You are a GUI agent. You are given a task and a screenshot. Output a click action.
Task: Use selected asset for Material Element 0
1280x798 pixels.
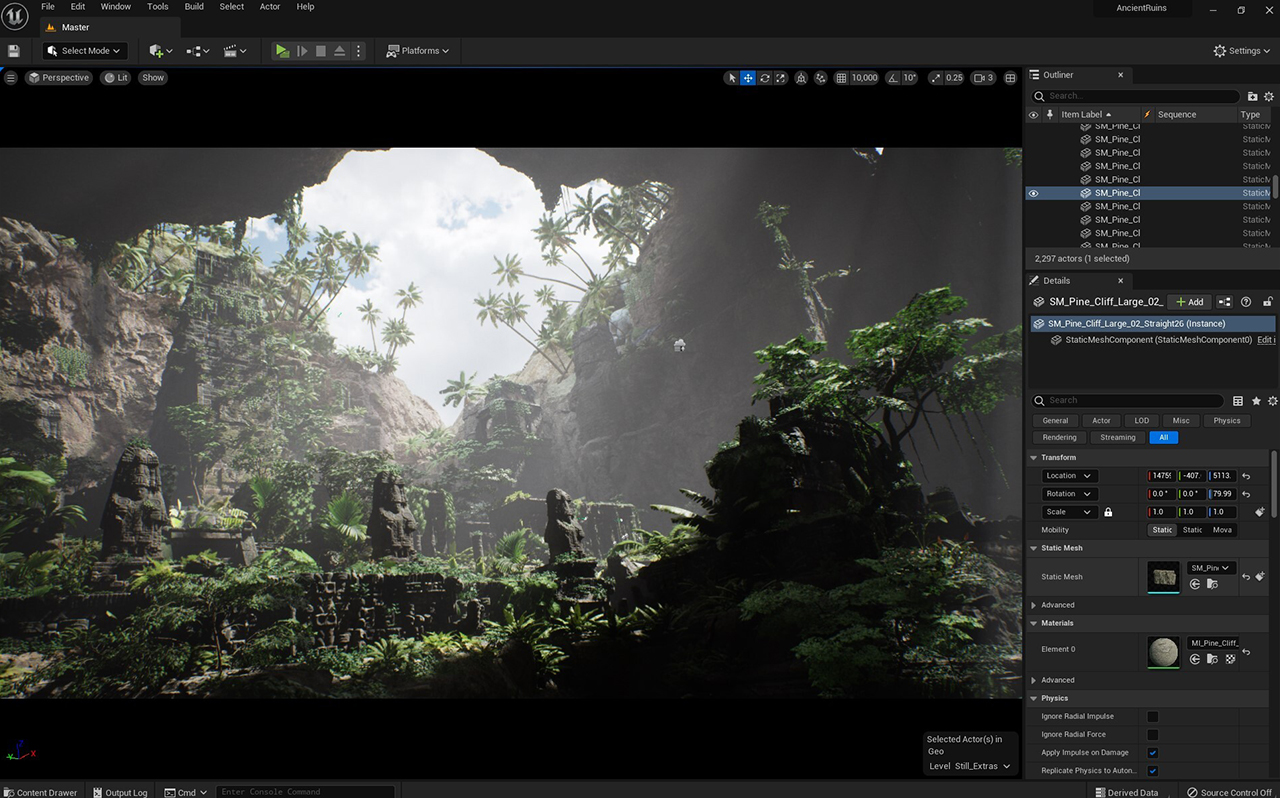1195,659
